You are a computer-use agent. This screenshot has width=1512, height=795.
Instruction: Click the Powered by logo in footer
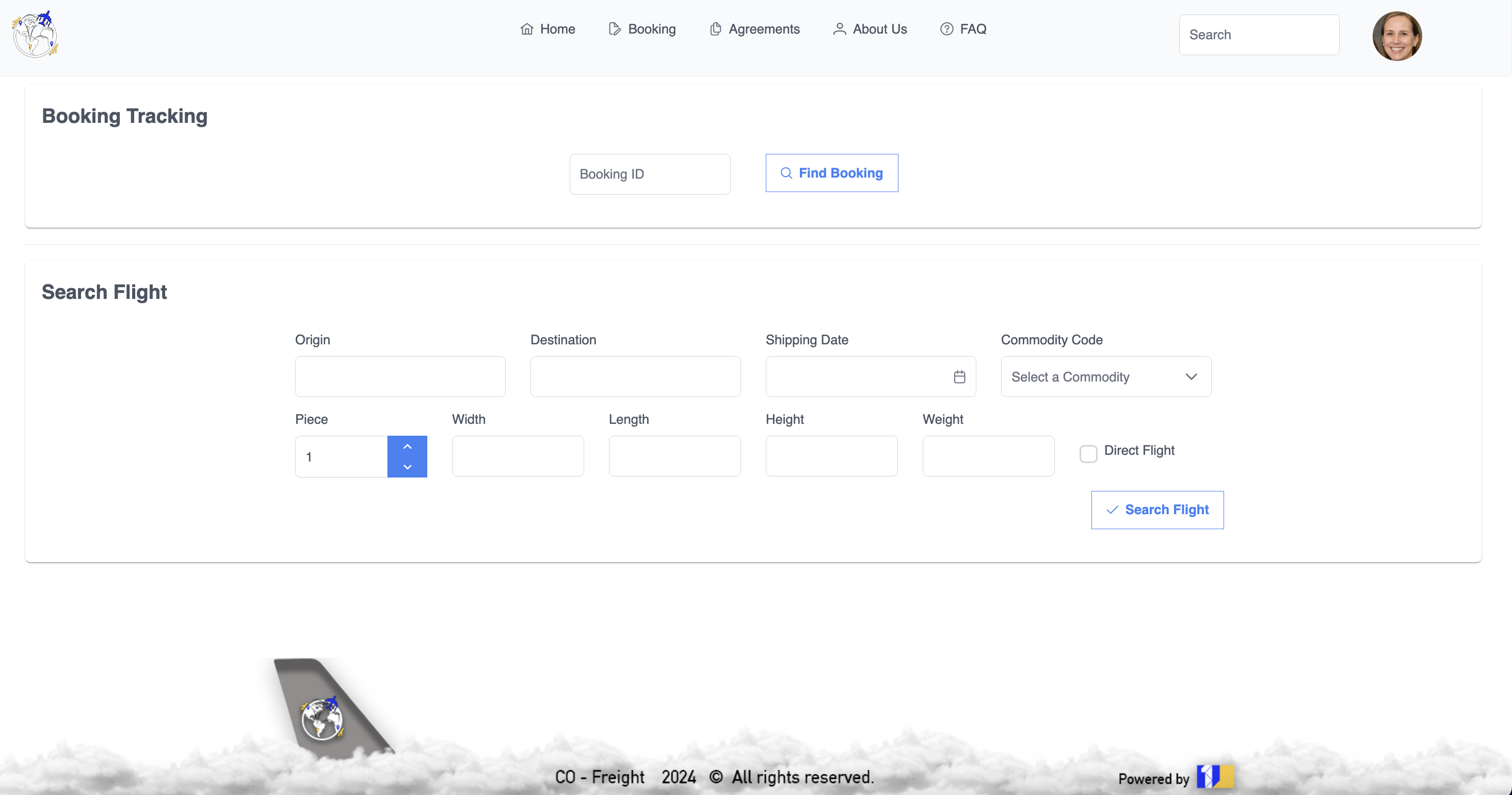(x=1215, y=776)
